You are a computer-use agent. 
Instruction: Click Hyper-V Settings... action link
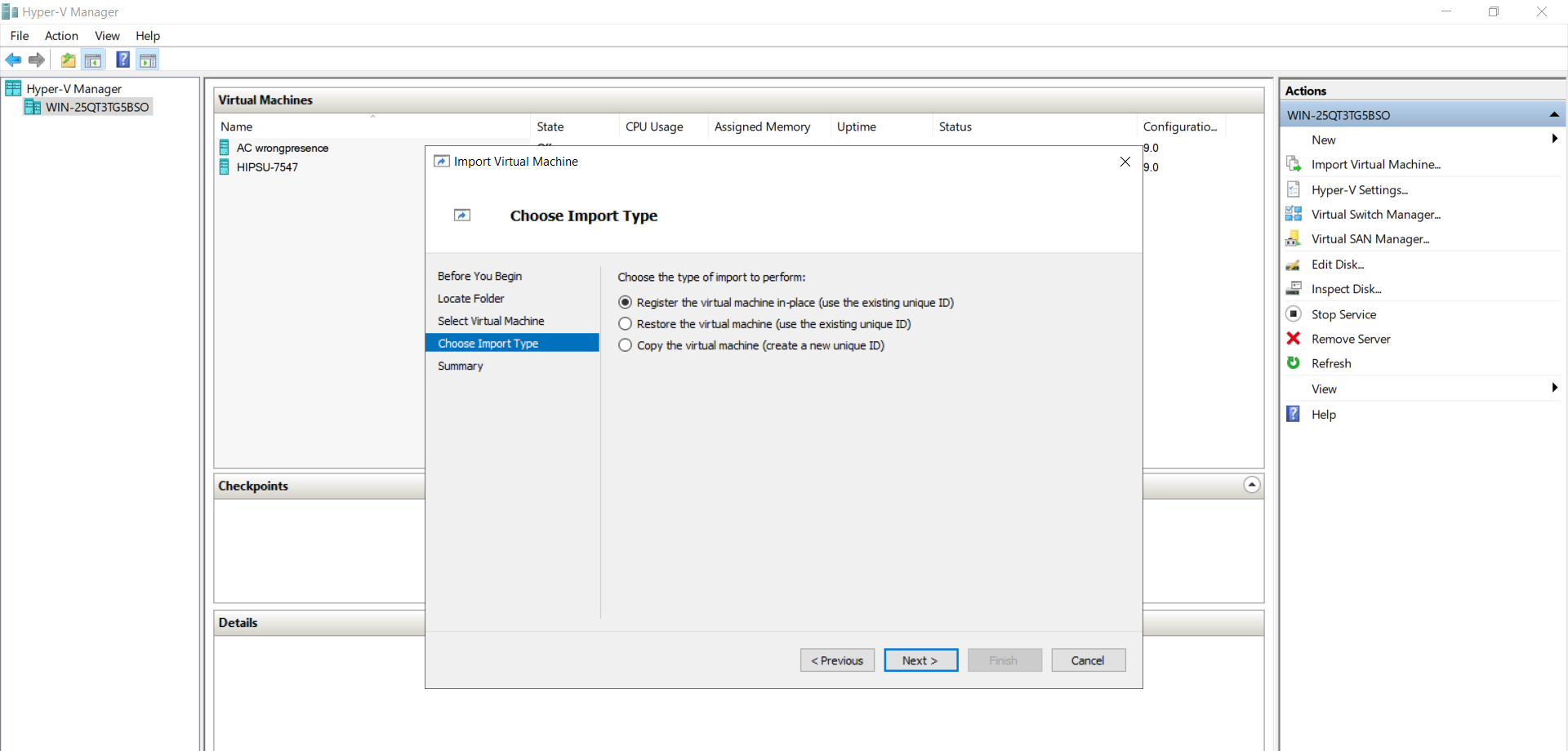[x=1360, y=189]
